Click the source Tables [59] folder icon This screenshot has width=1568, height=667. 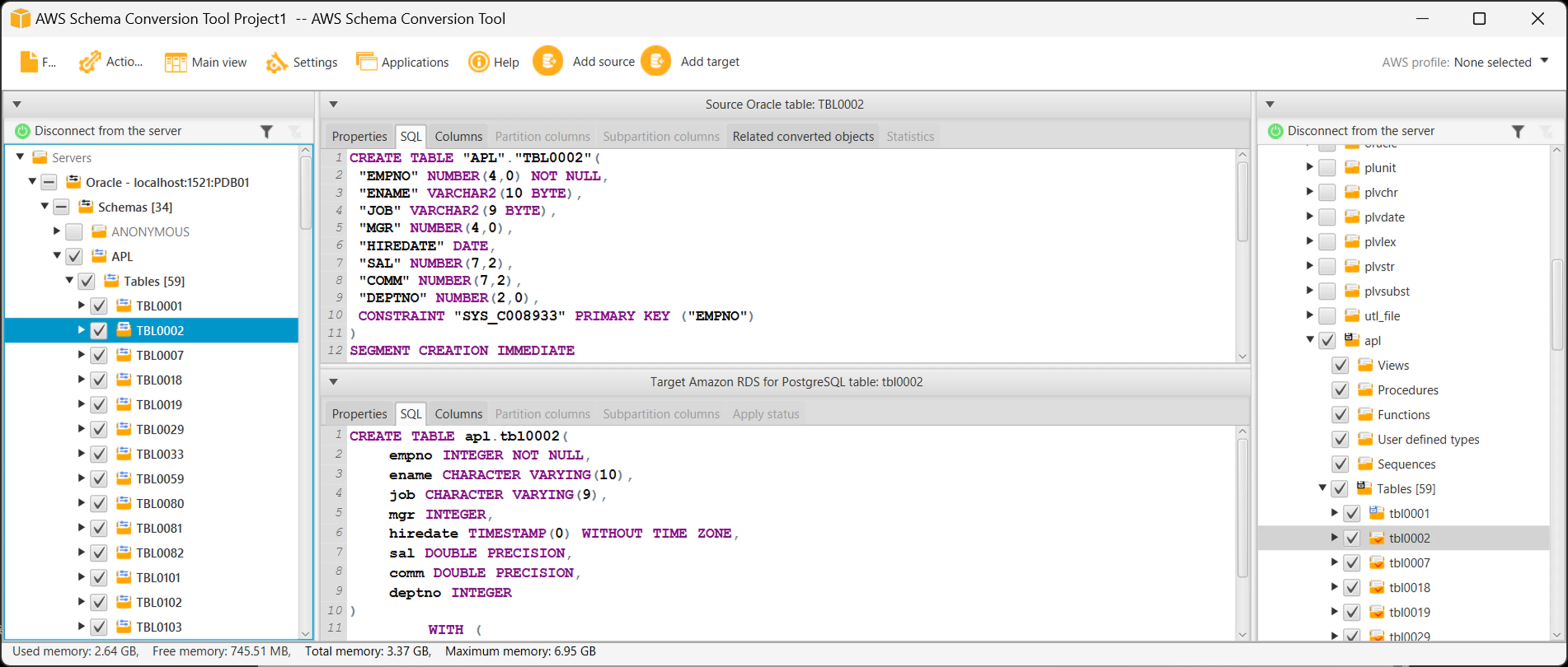click(x=111, y=281)
